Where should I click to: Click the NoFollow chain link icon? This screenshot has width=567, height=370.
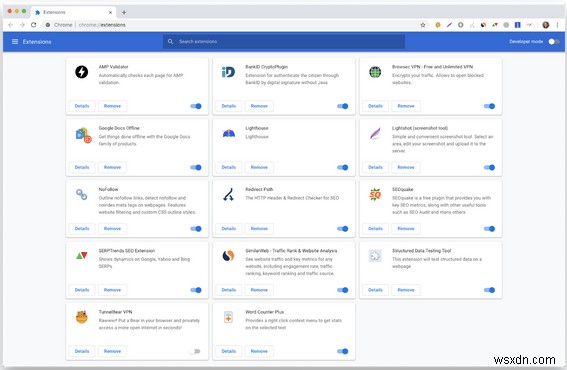[x=82, y=195]
